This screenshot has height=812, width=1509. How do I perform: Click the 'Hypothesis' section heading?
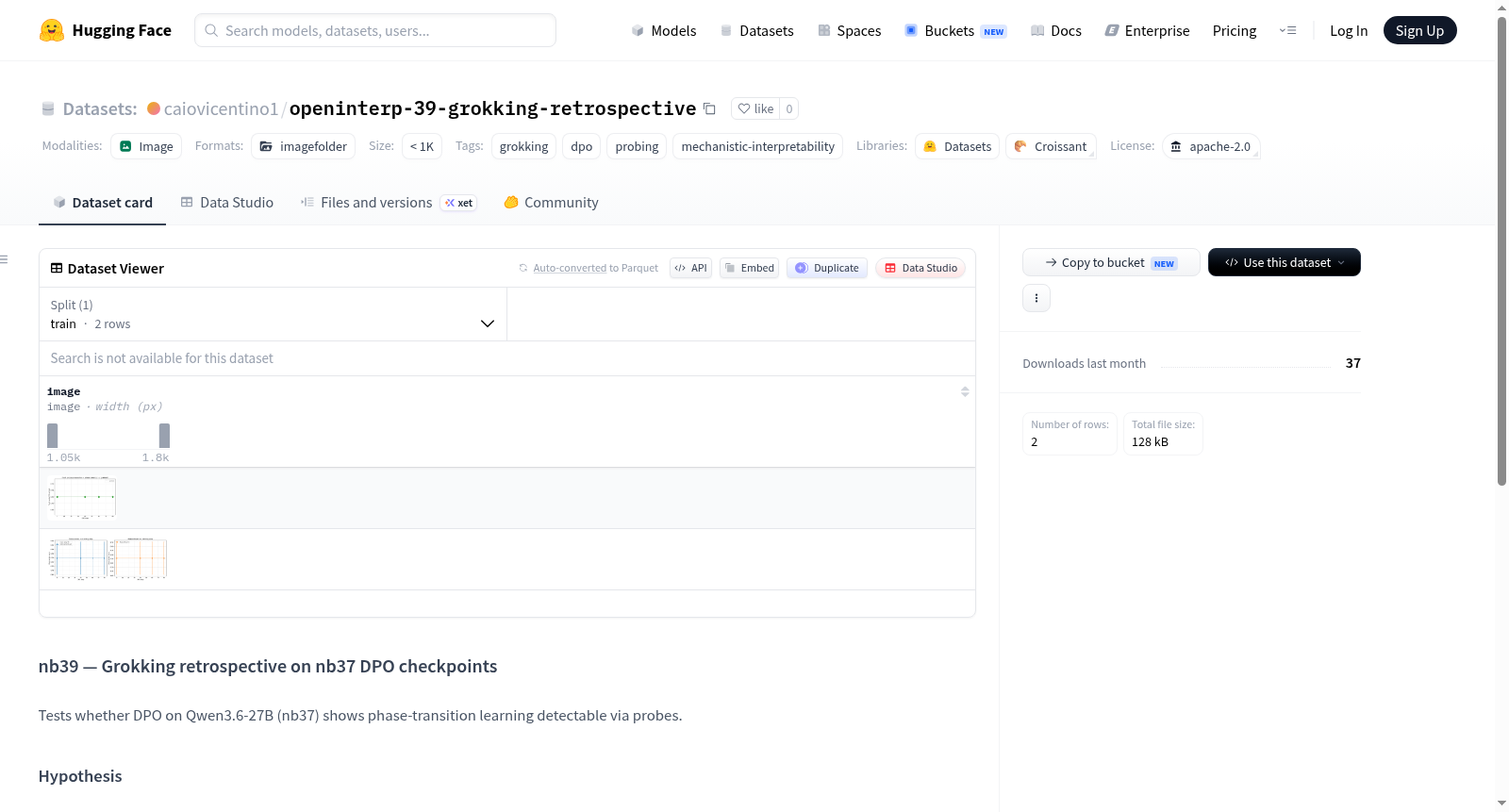pos(80,776)
